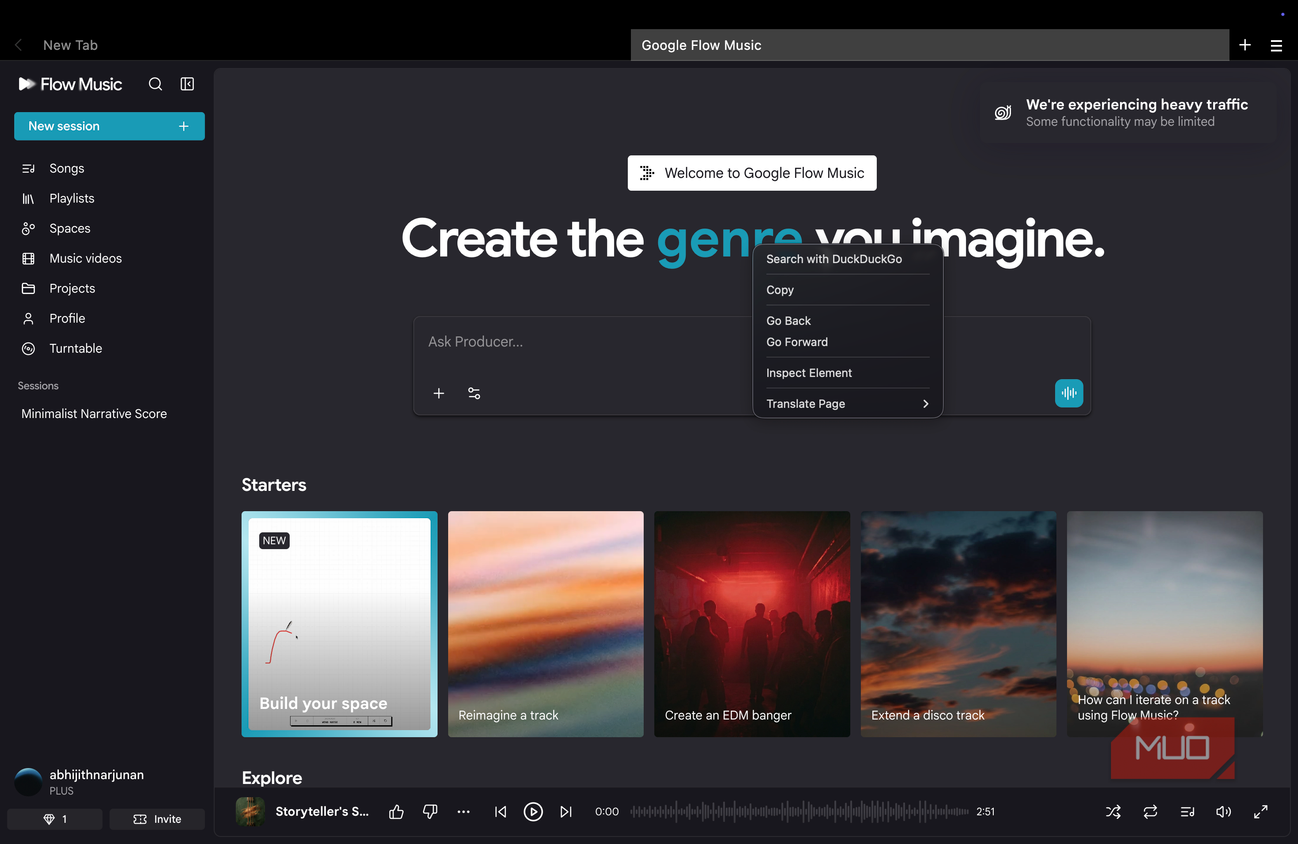Toggle repeat playback
The height and width of the screenshot is (844, 1298).
[x=1150, y=812]
